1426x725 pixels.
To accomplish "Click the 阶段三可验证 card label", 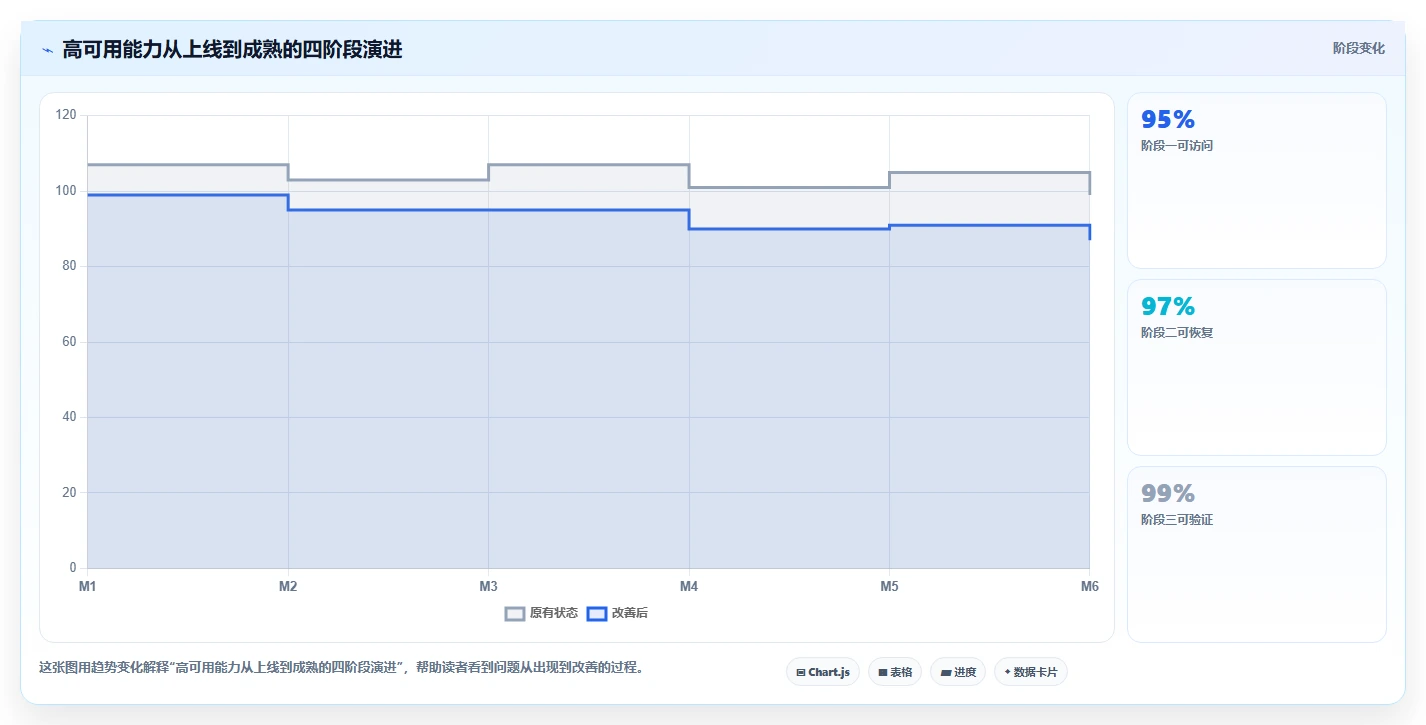I will pos(1177,520).
